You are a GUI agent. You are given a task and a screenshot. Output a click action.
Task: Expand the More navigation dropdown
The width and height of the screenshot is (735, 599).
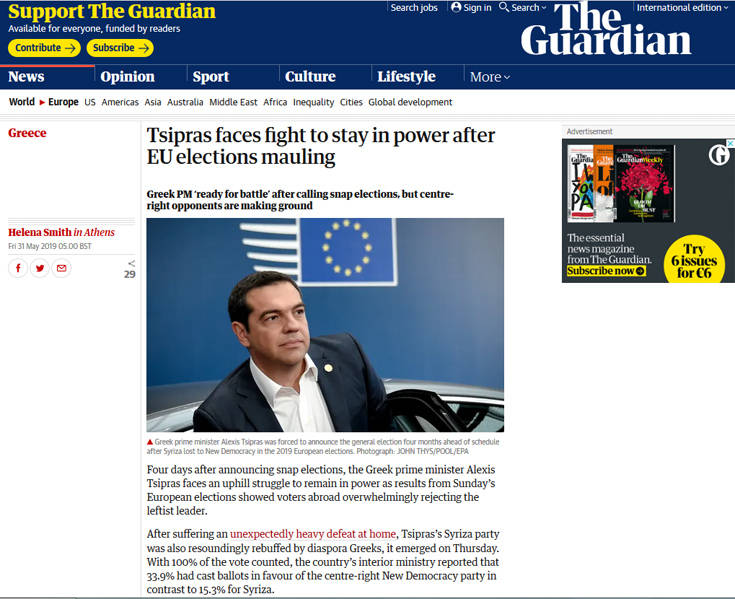[490, 77]
